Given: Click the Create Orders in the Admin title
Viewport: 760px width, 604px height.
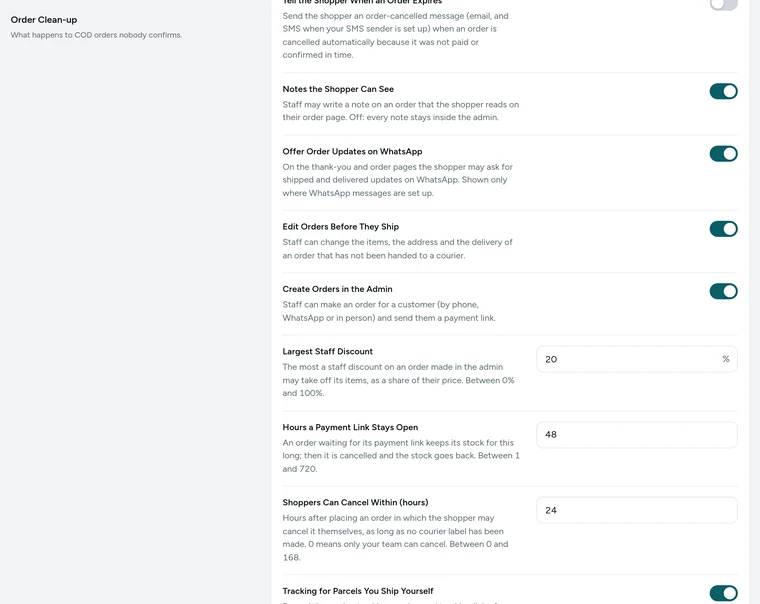Looking at the screenshot, I should click(337, 289).
